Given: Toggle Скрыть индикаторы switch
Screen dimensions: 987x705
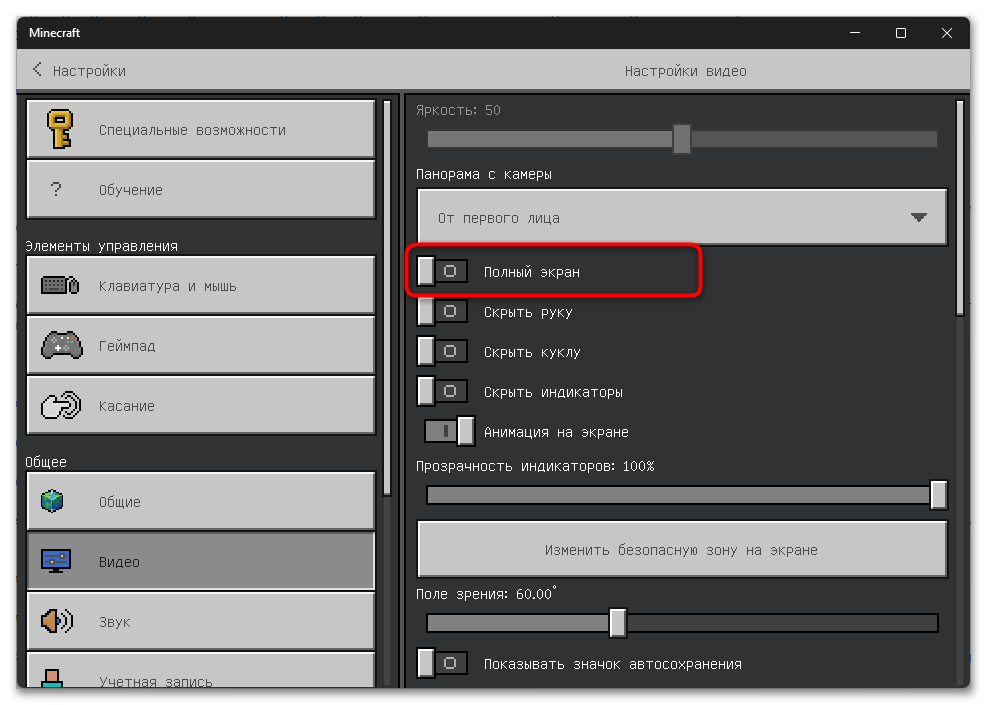Looking at the screenshot, I should pyautogui.click(x=443, y=392).
